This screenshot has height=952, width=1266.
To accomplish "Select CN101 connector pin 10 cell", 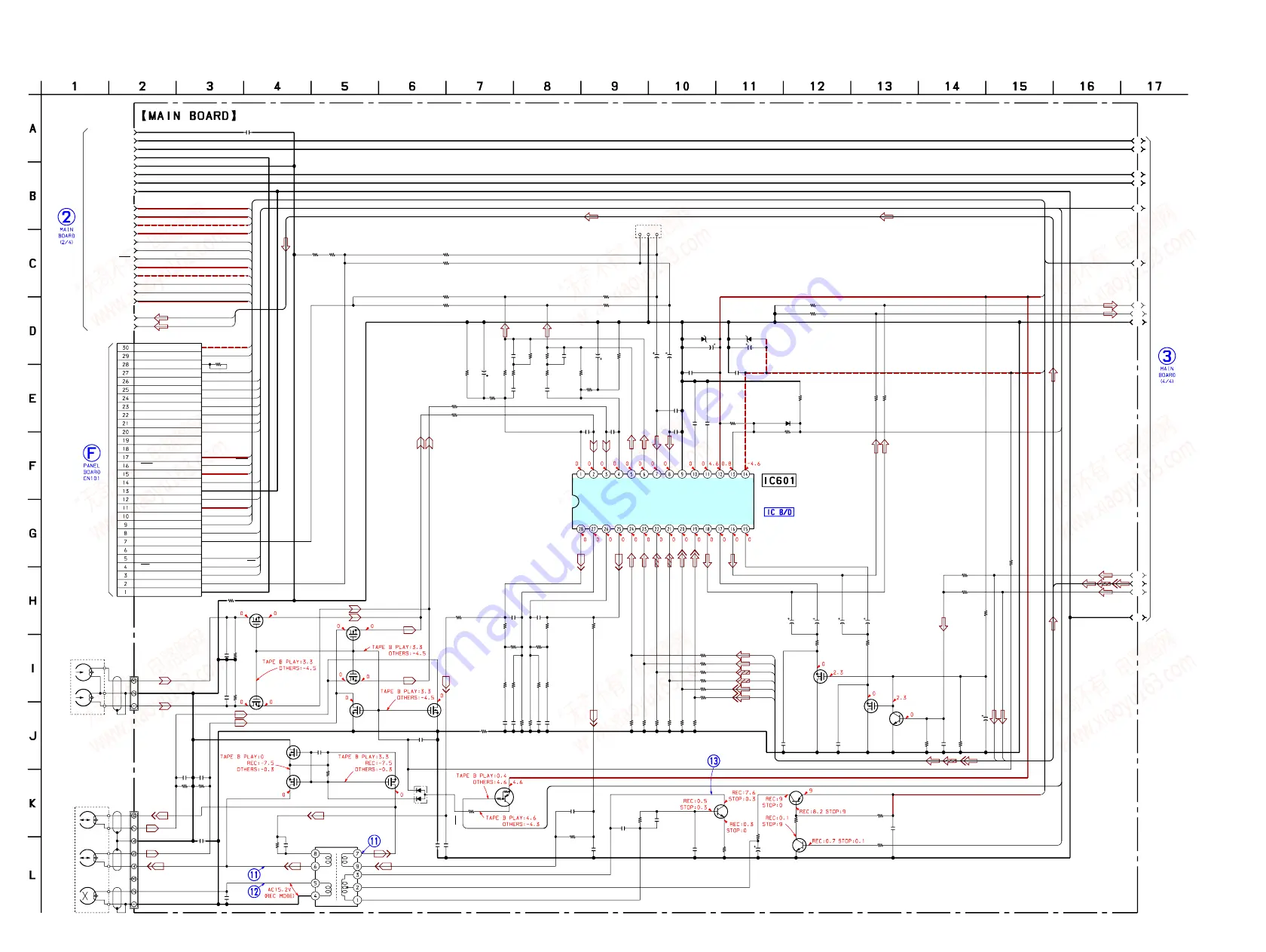I will [126, 516].
